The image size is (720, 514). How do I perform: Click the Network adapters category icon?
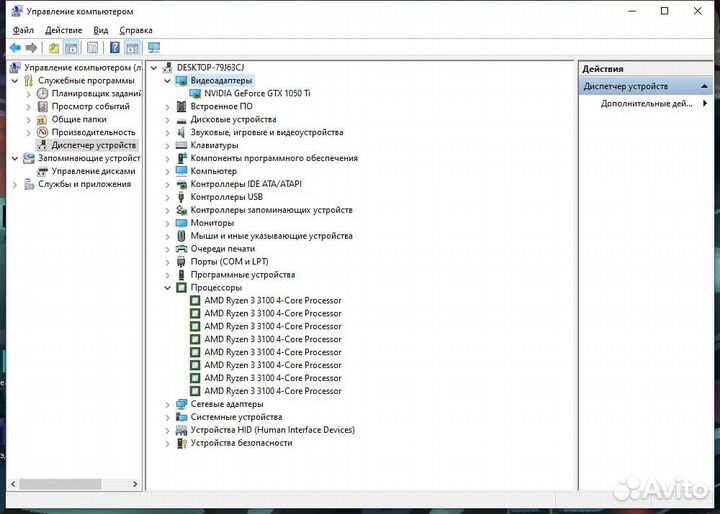[x=181, y=404]
